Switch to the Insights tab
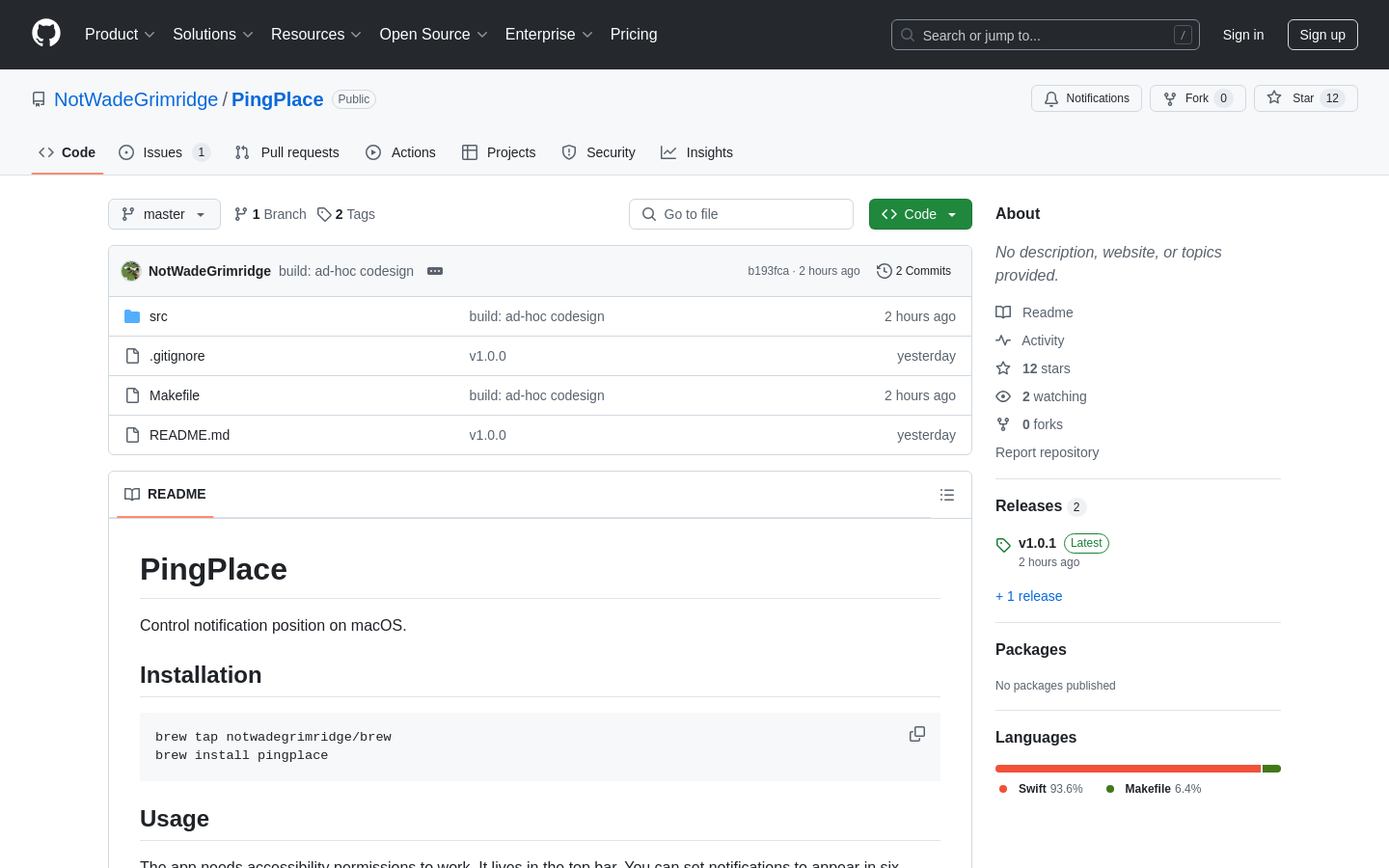 [697, 152]
